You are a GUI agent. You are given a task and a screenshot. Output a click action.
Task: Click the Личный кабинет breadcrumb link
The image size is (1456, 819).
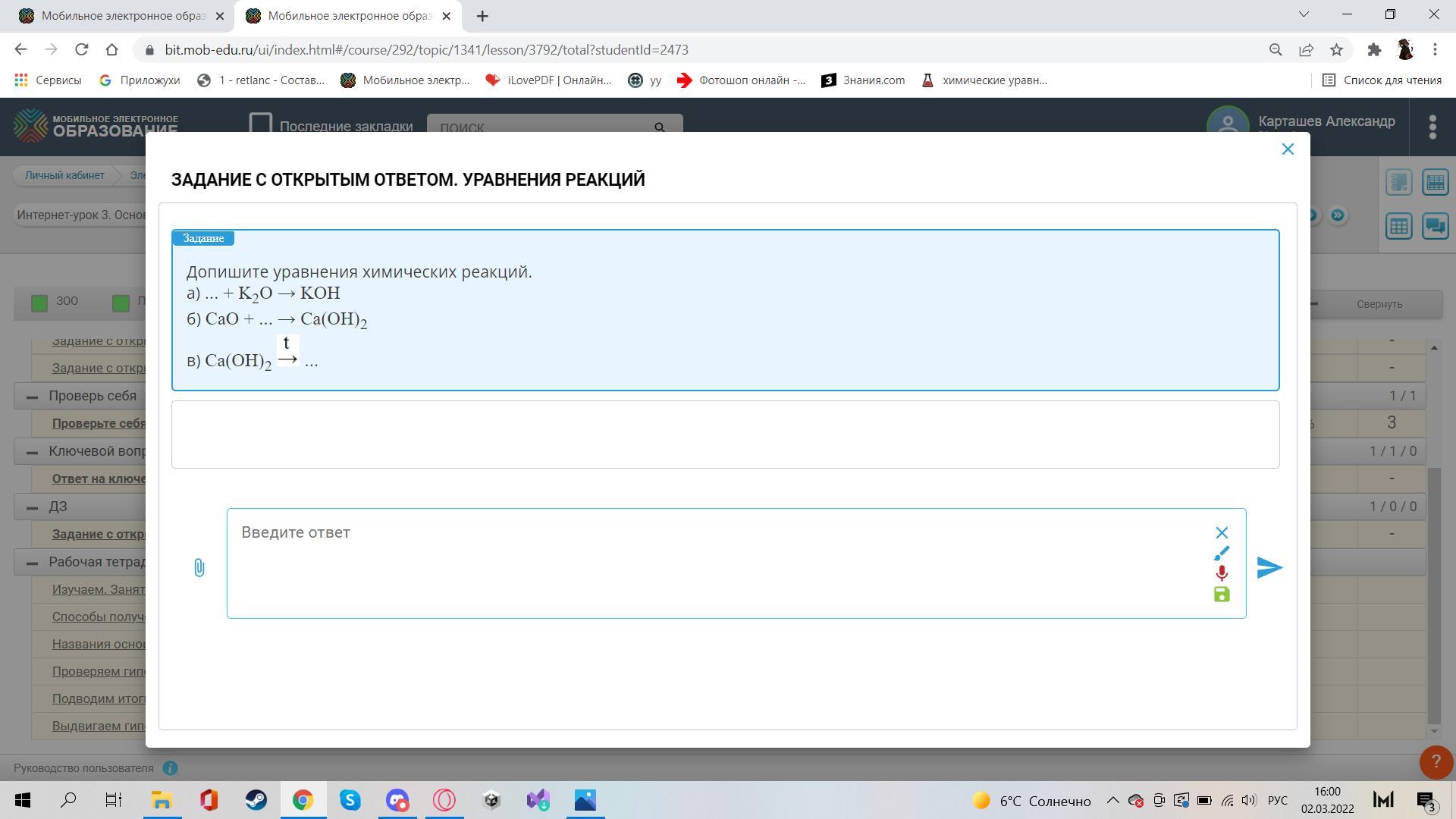[x=64, y=175]
